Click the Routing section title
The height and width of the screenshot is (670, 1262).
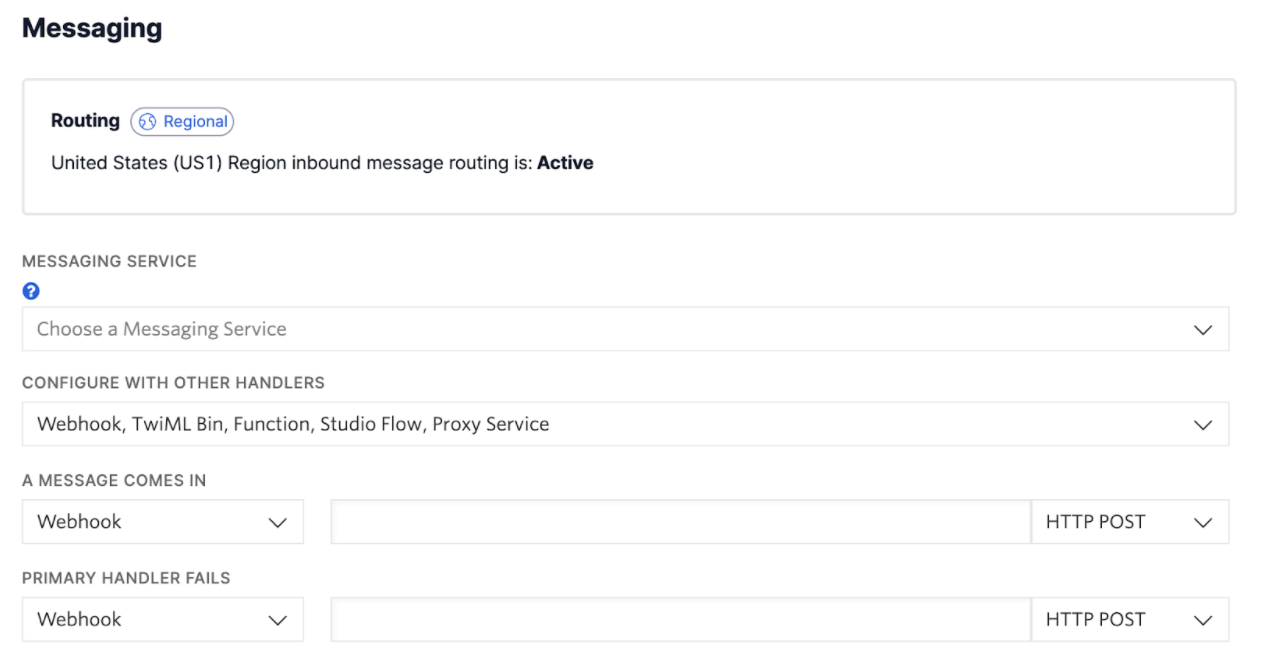tap(85, 120)
